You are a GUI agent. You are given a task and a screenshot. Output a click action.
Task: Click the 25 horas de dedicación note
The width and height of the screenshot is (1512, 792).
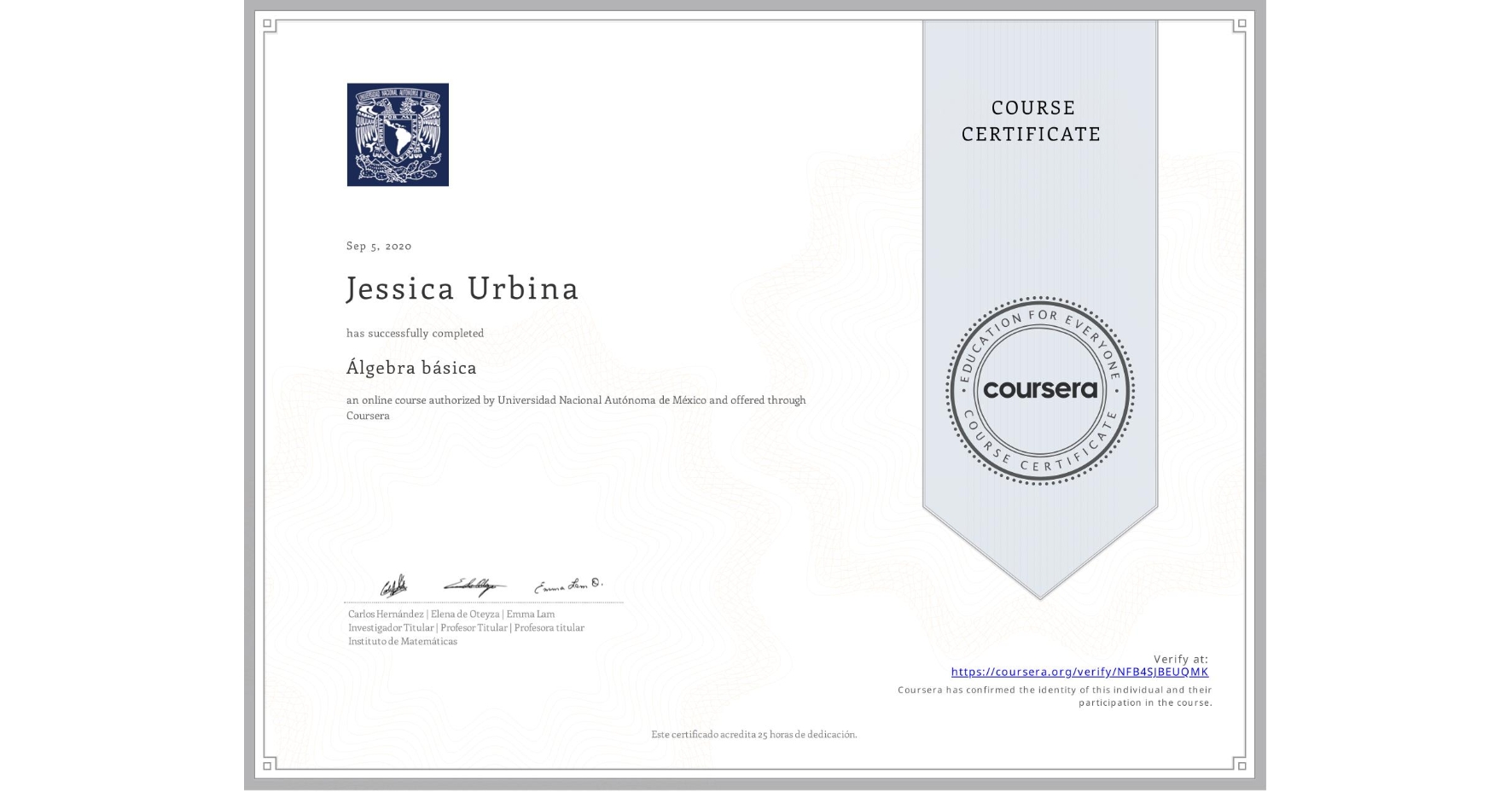pos(754,734)
